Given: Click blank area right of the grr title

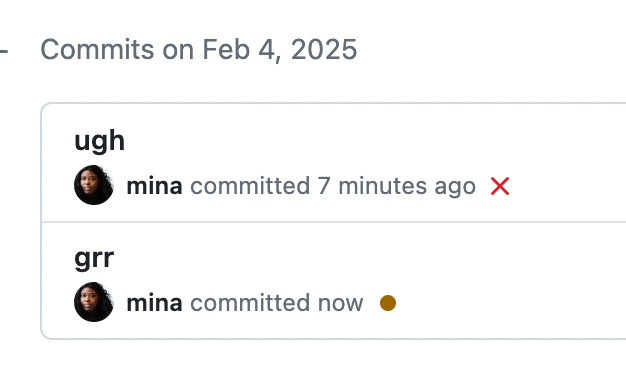Looking at the screenshot, I should (x=371, y=258).
